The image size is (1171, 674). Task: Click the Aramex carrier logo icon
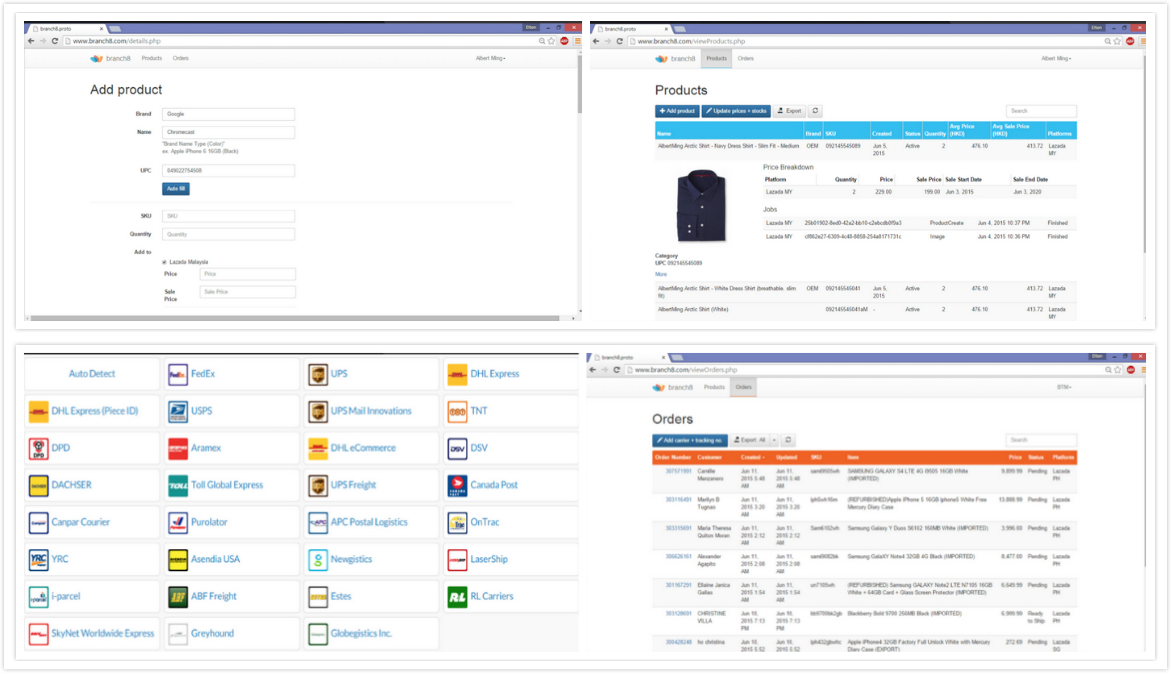coord(178,449)
